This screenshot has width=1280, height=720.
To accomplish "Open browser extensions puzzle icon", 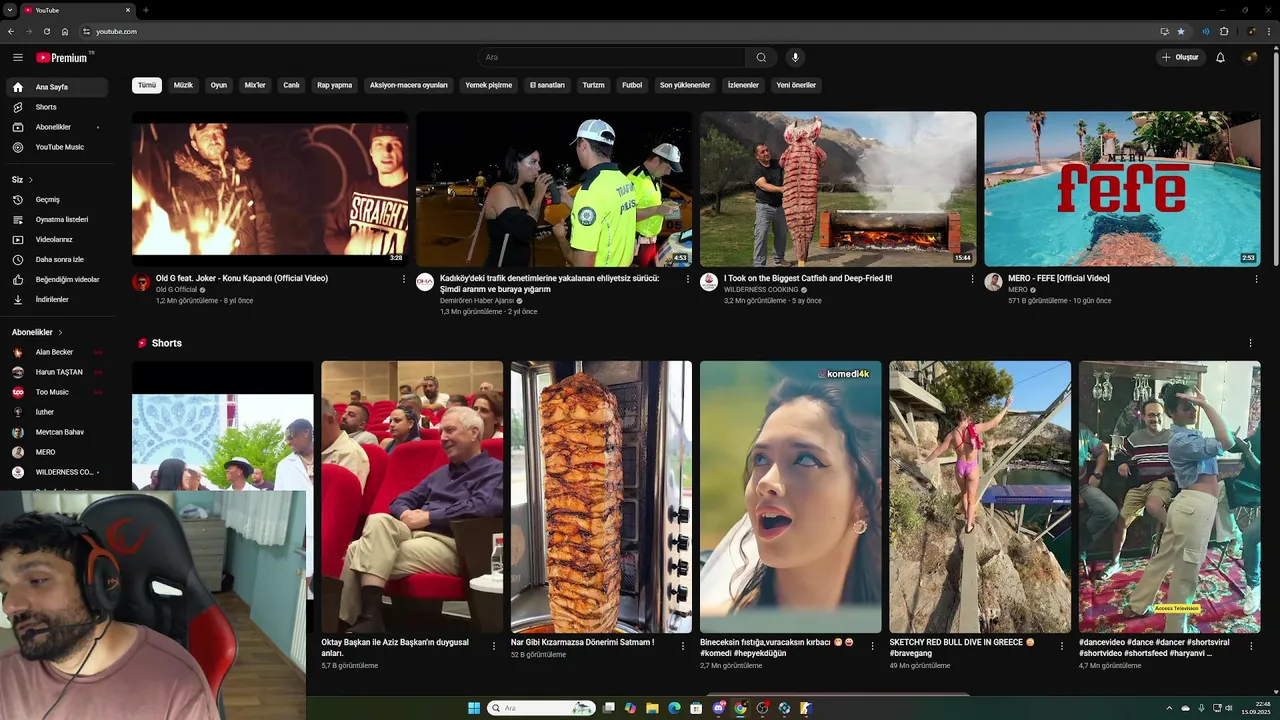I will click(x=1224, y=31).
